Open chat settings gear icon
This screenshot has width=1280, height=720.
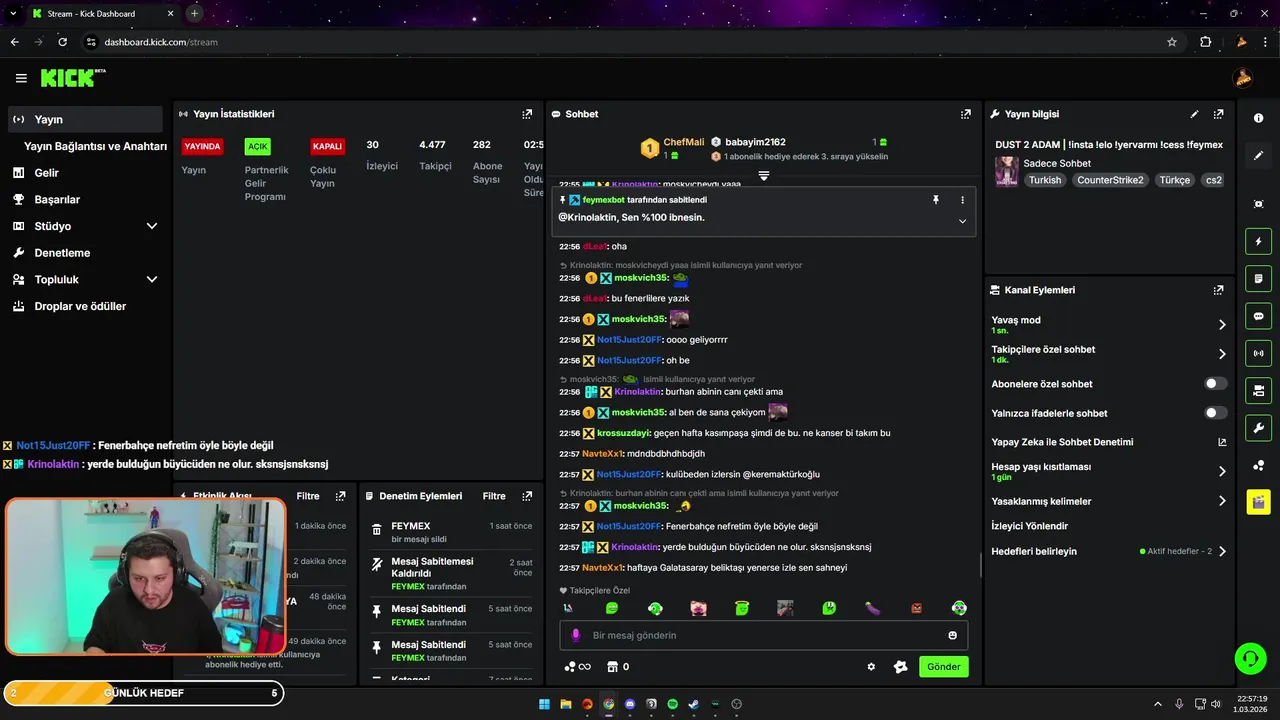tap(871, 667)
